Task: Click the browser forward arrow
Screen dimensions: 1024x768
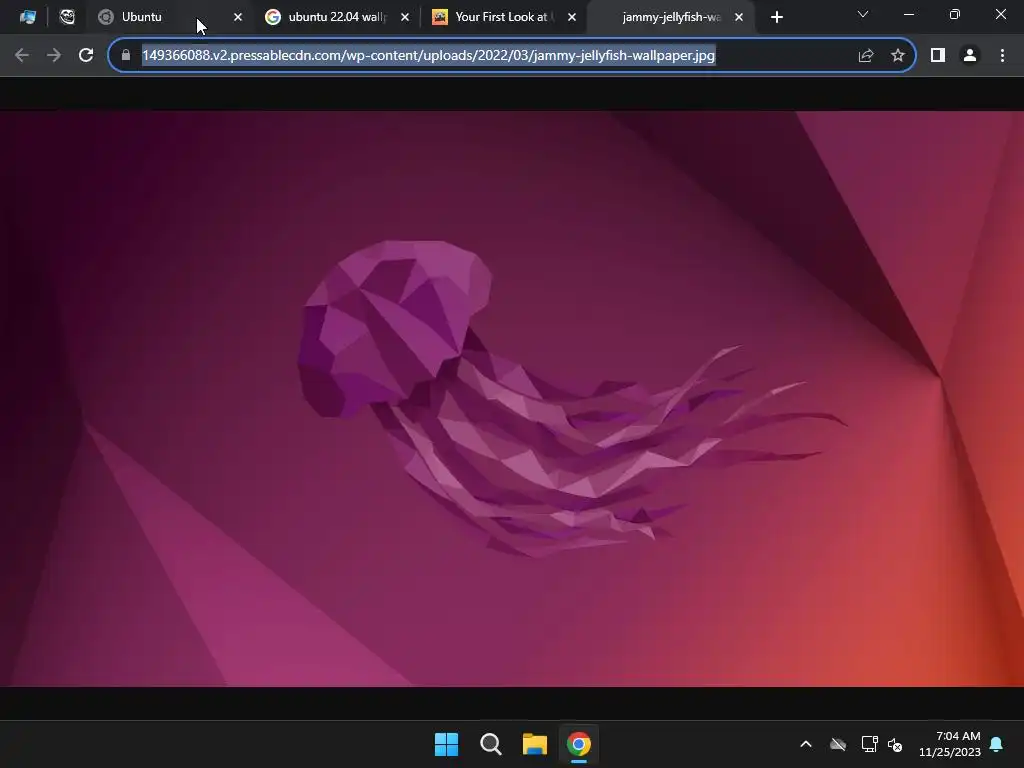Action: [x=54, y=56]
